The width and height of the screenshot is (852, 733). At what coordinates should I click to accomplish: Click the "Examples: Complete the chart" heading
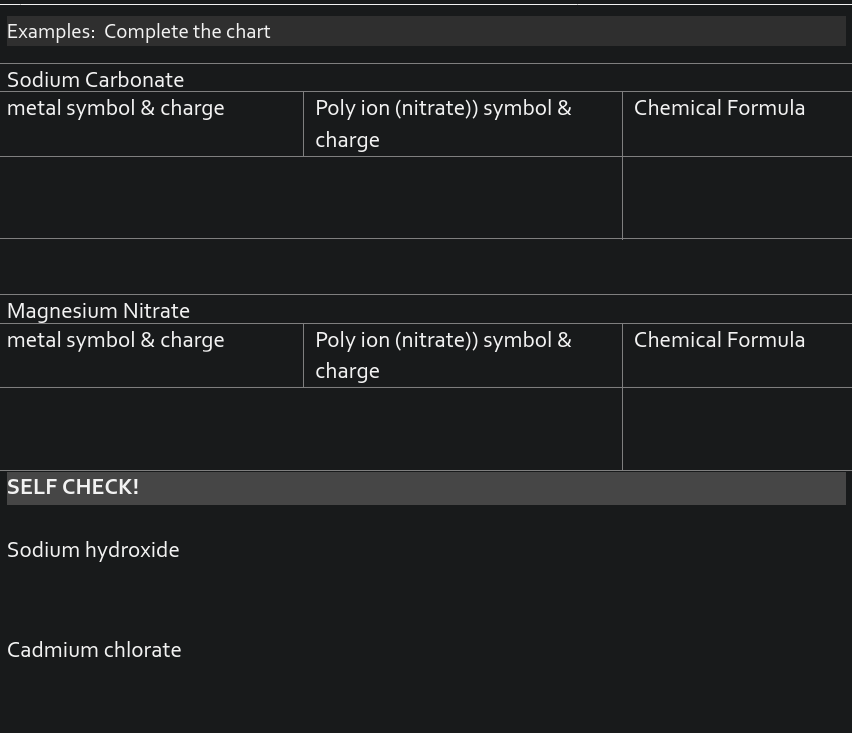pyautogui.click(x=139, y=32)
